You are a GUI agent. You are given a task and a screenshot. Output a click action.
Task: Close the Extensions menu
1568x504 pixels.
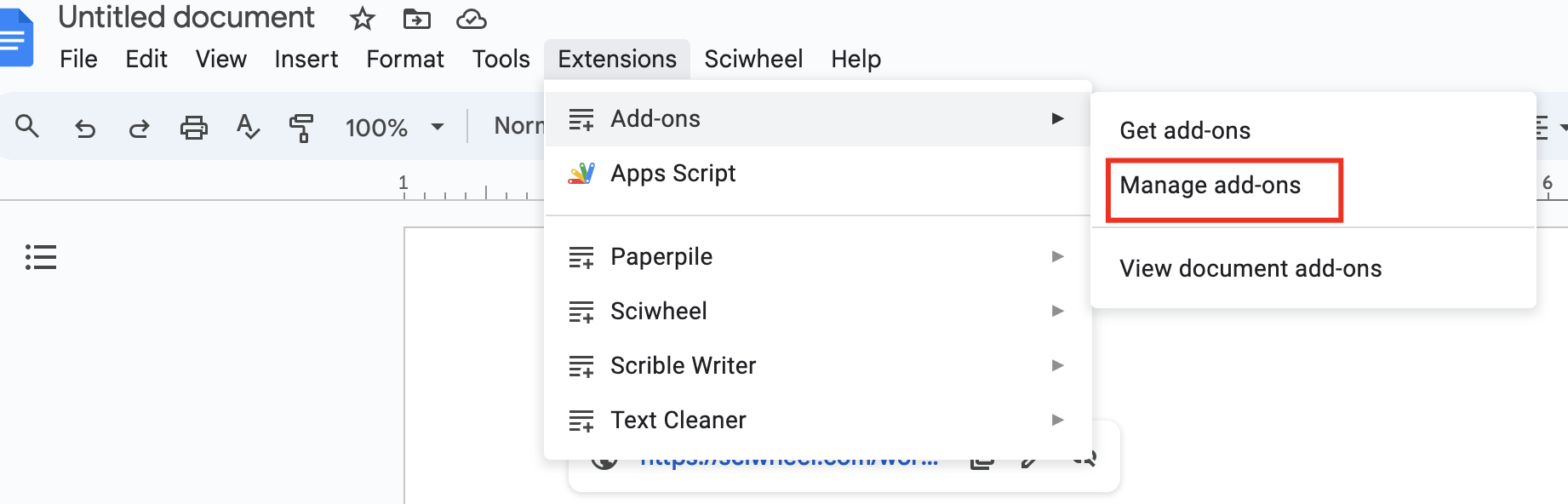click(617, 59)
